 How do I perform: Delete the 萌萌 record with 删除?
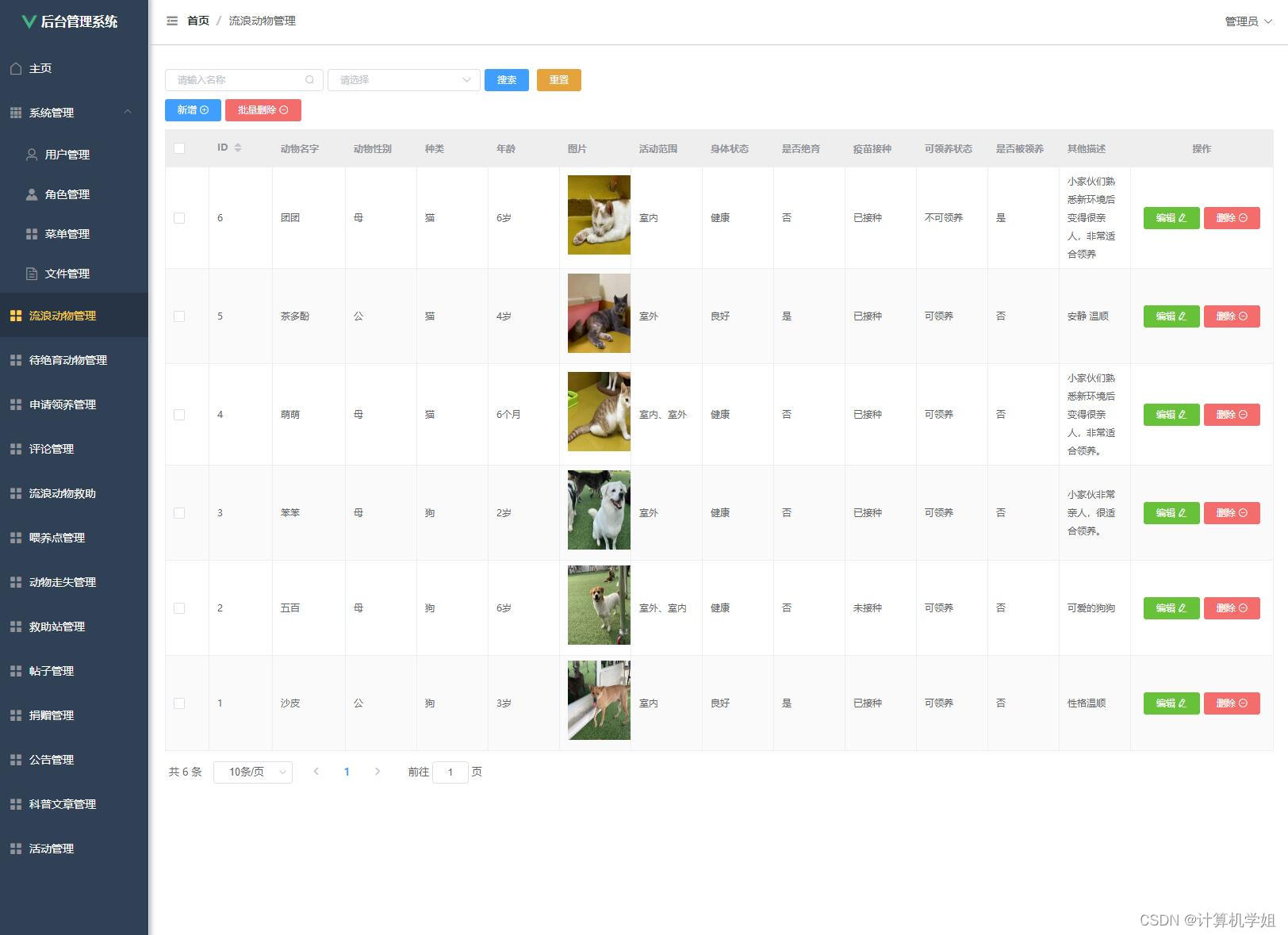[x=1232, y=415]
